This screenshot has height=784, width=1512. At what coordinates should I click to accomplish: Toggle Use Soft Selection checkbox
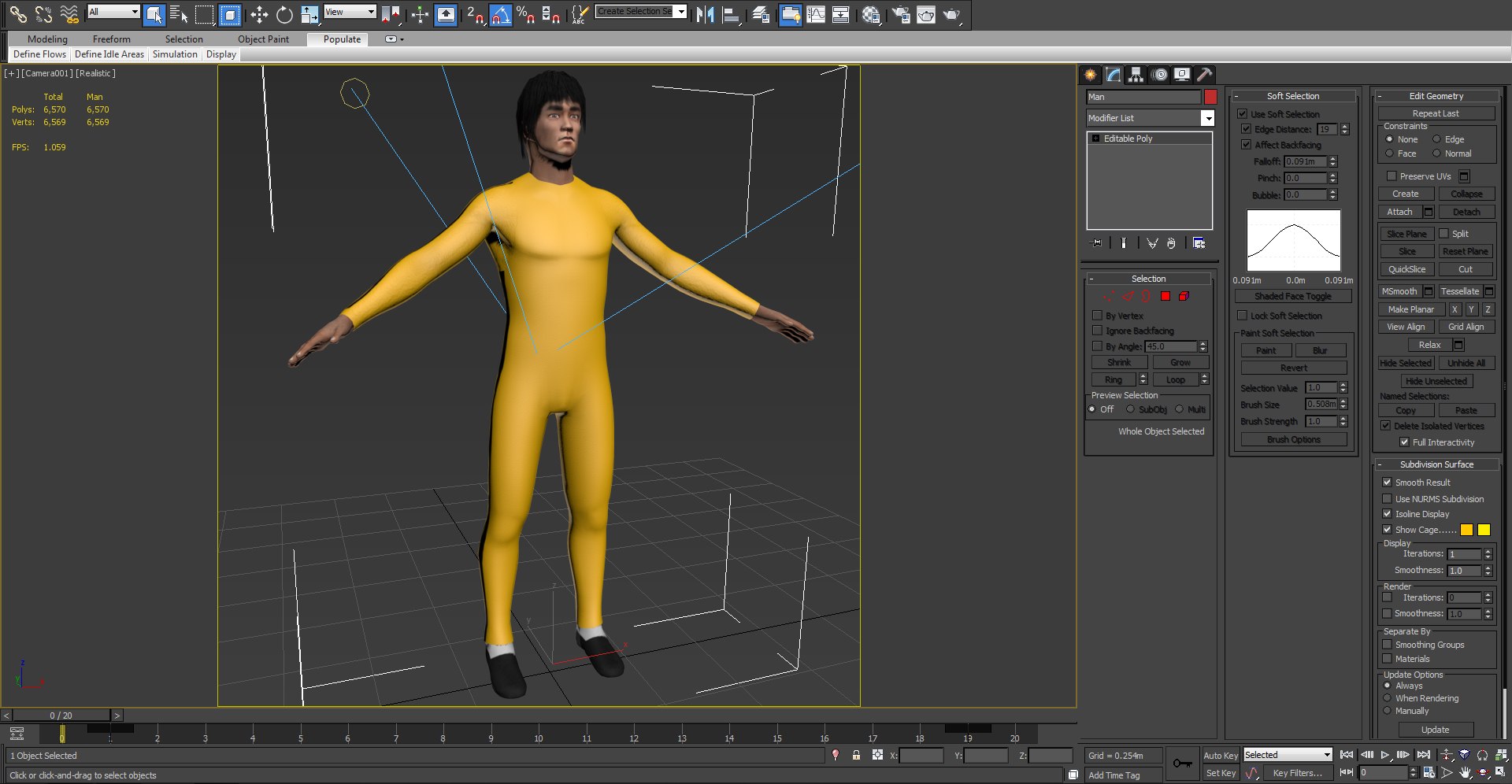click(1242, 114)
